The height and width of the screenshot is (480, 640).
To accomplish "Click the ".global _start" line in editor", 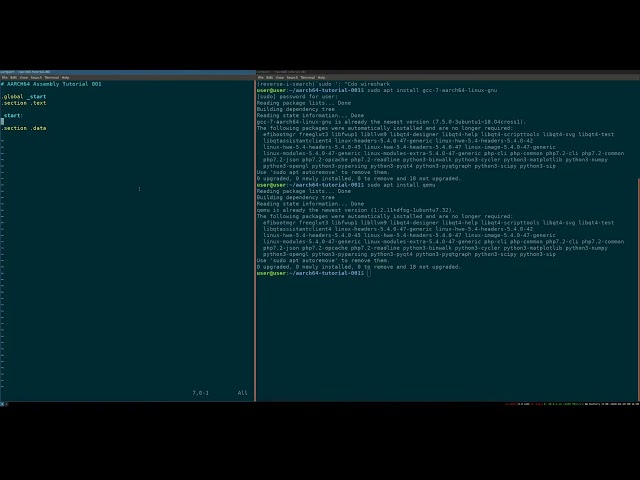I will pos(24,97).
